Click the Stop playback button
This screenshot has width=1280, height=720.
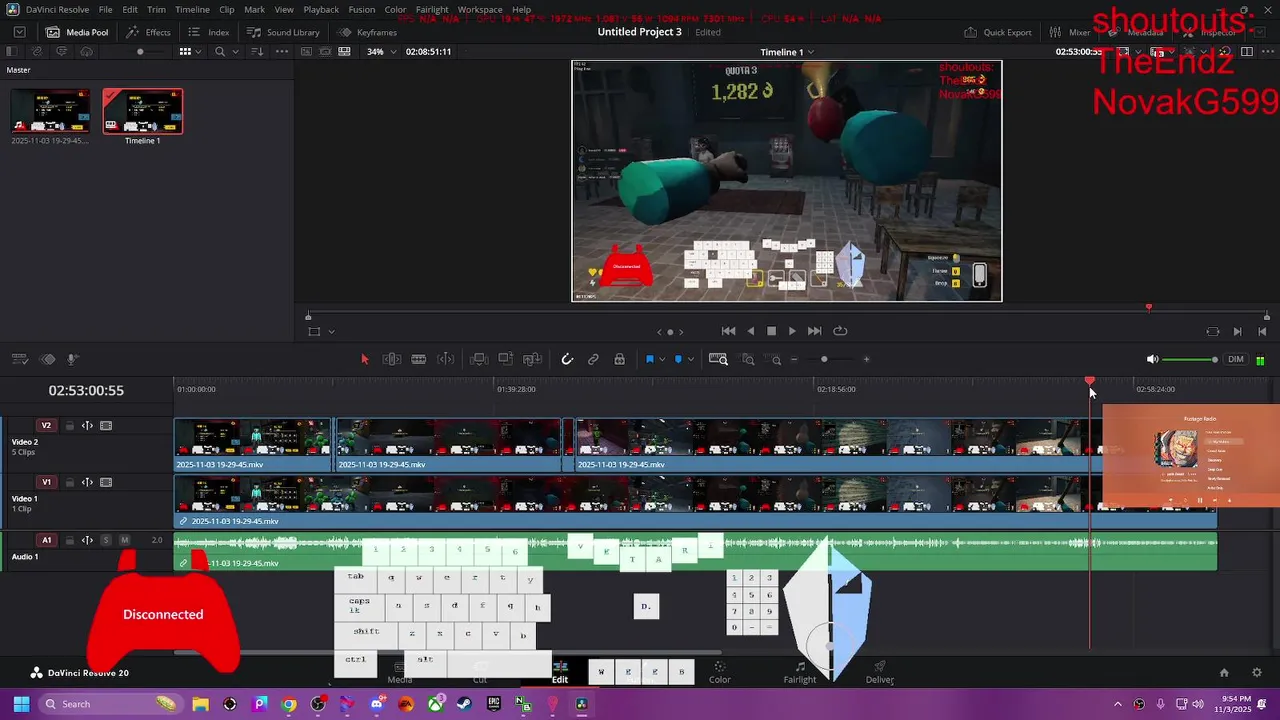pyautogui.click(x=771, y=331)
